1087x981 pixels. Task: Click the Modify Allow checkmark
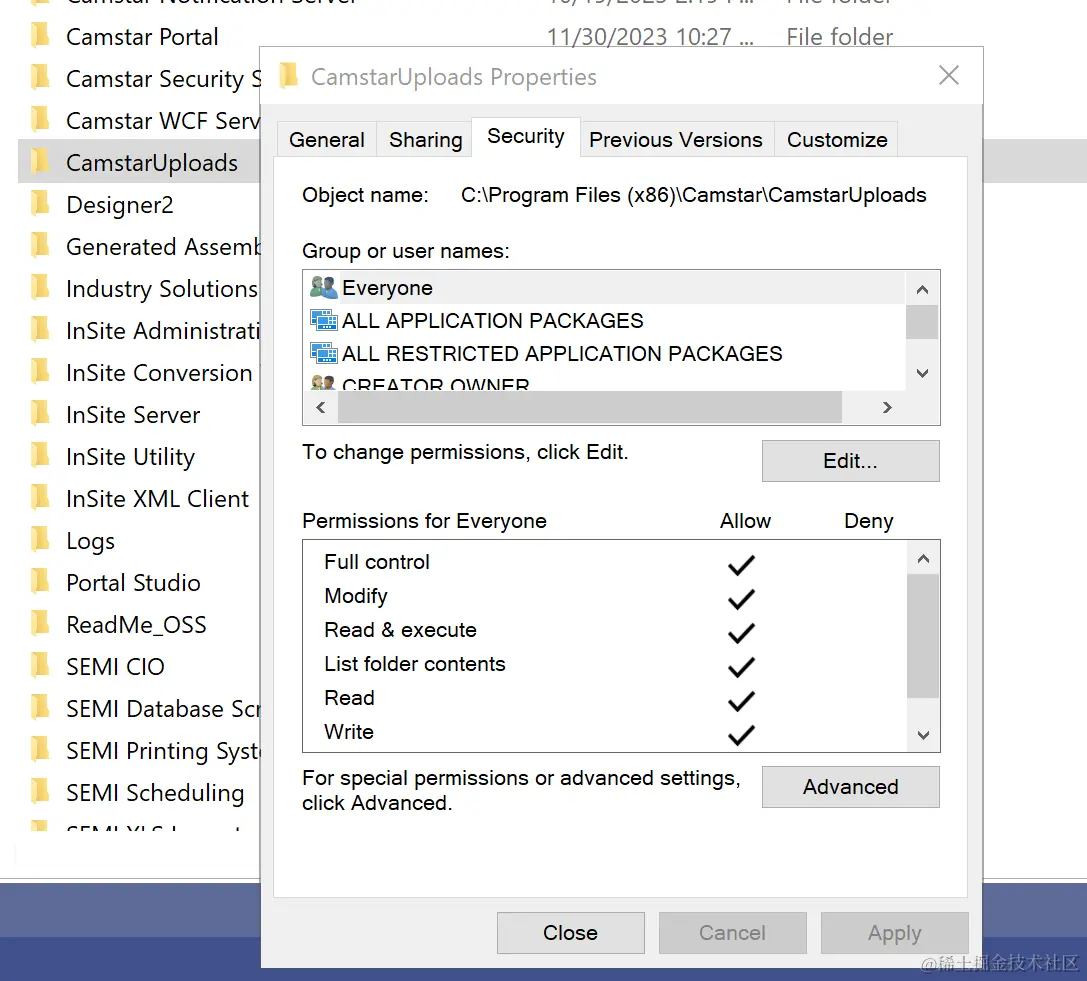pos(741,598)
